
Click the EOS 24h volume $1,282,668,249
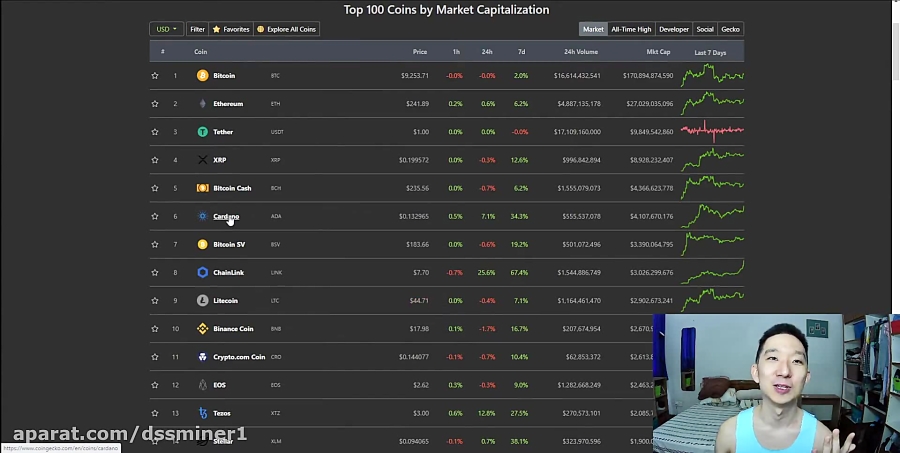coord(579,385)
